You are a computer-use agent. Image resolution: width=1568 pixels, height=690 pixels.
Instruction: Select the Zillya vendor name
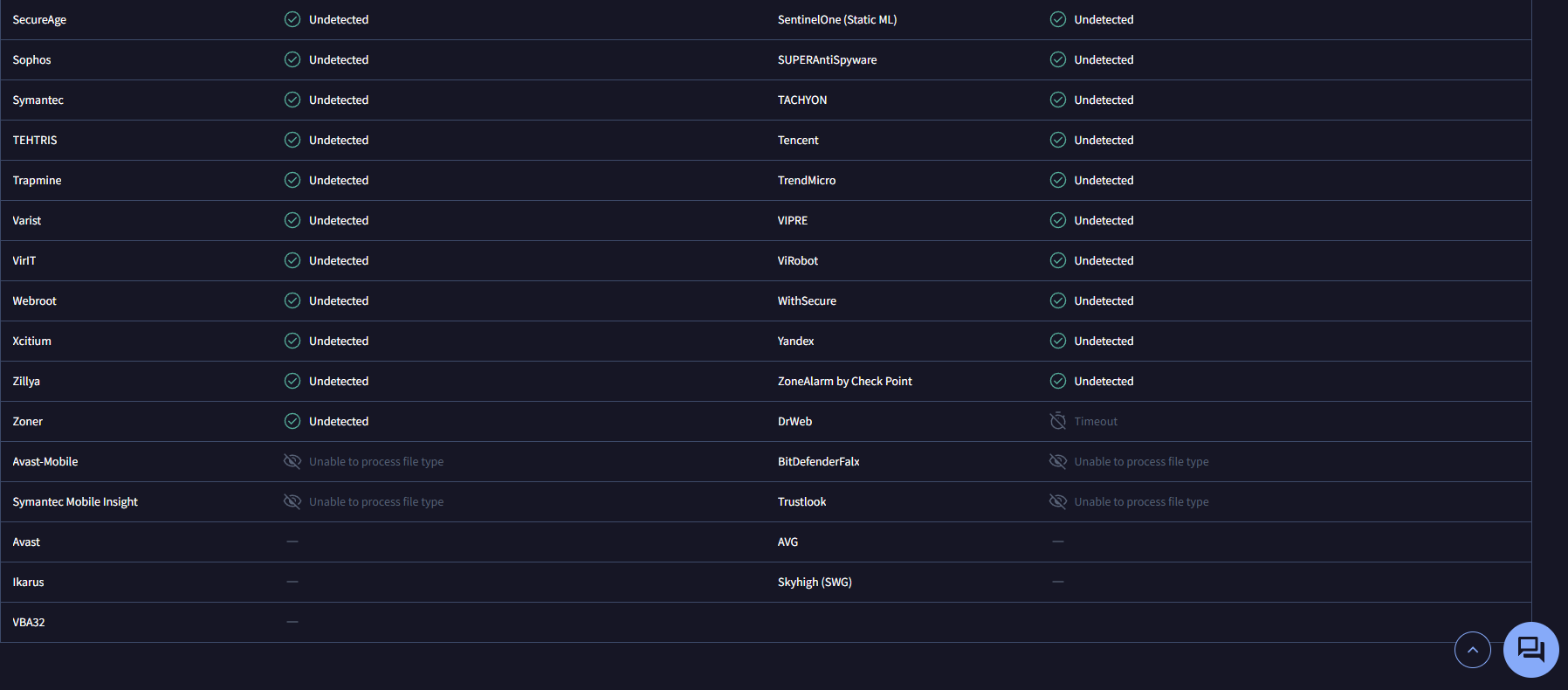(26, 381)
